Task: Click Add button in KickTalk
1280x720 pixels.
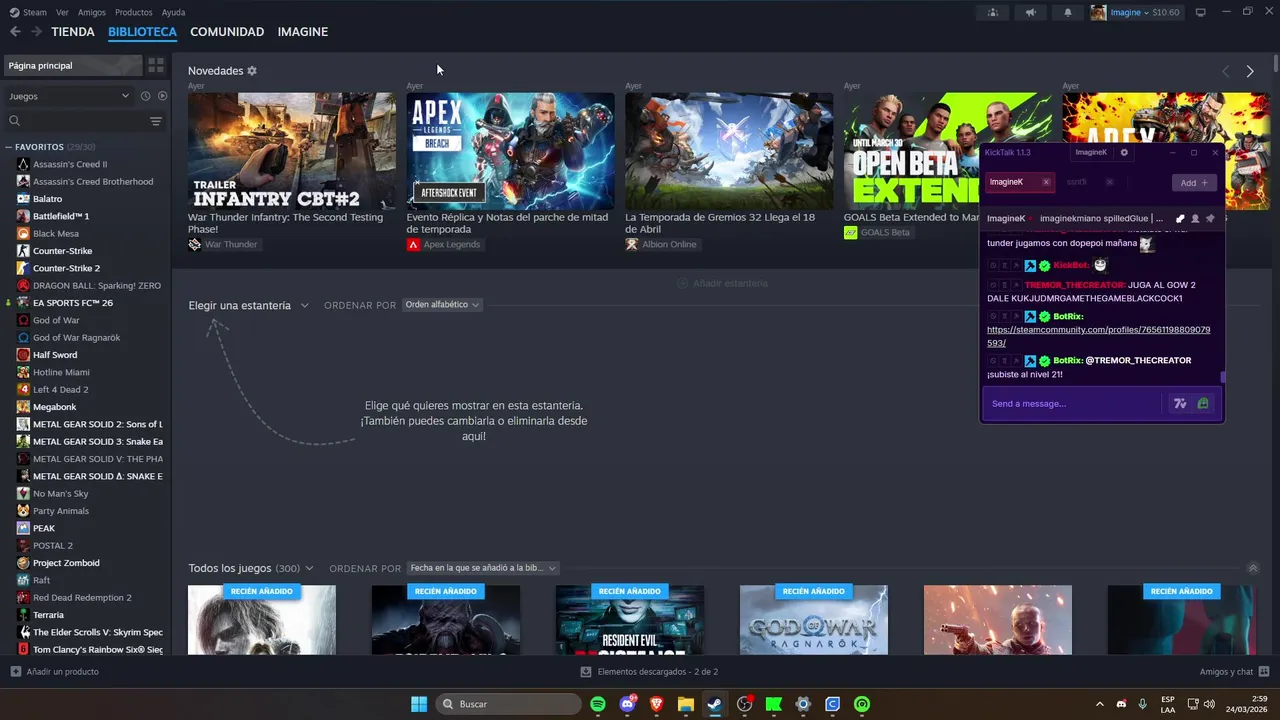Action: coord(1194,183)
